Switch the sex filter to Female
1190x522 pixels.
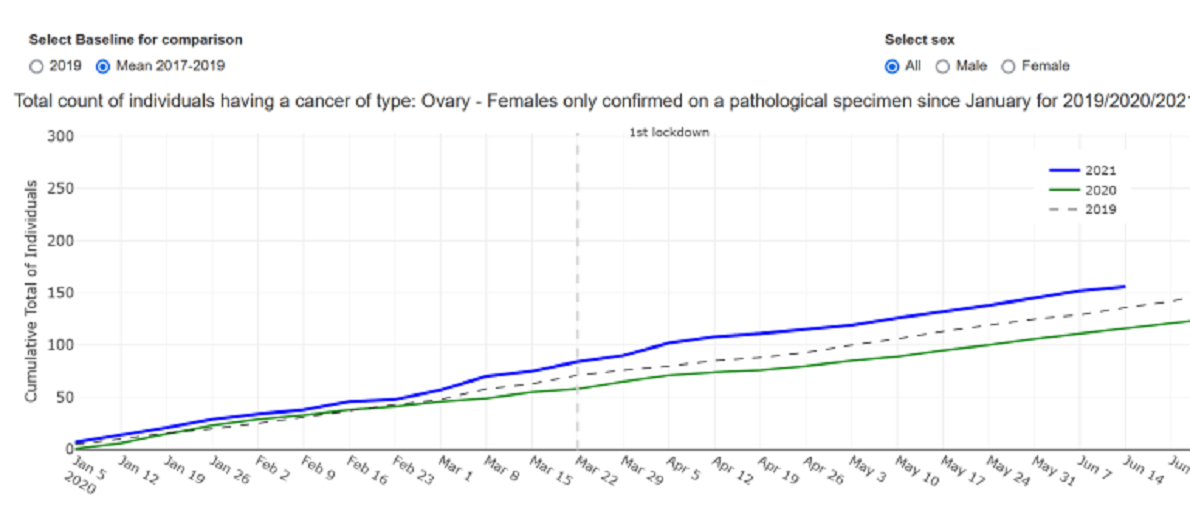(1008, 66)
